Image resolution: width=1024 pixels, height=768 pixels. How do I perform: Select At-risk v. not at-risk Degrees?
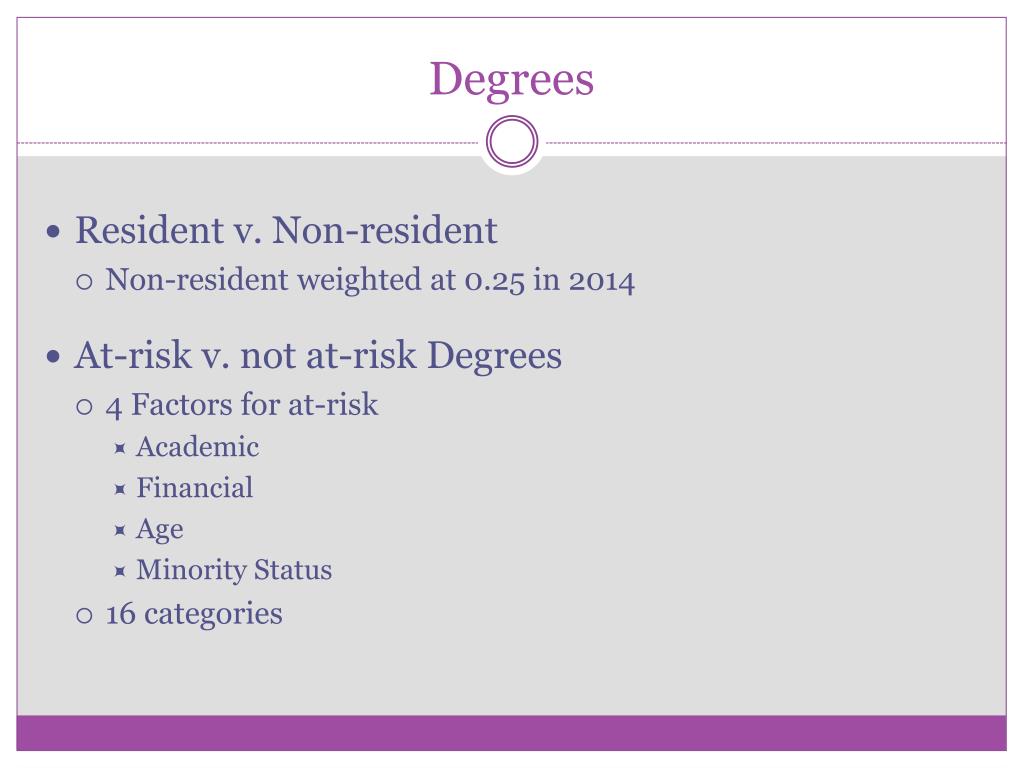[x=318, y=356]
